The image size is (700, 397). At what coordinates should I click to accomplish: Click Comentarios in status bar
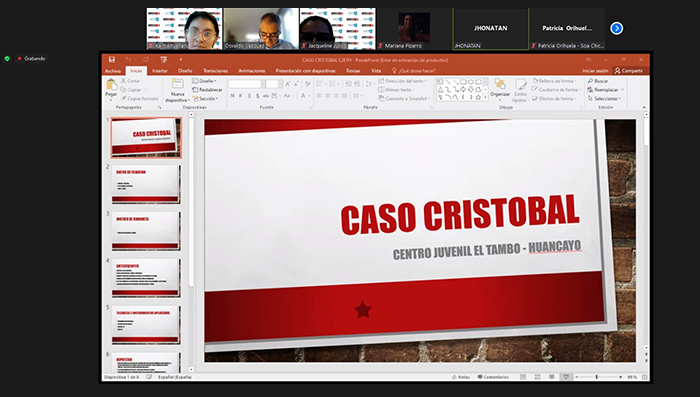coord(493,377)
